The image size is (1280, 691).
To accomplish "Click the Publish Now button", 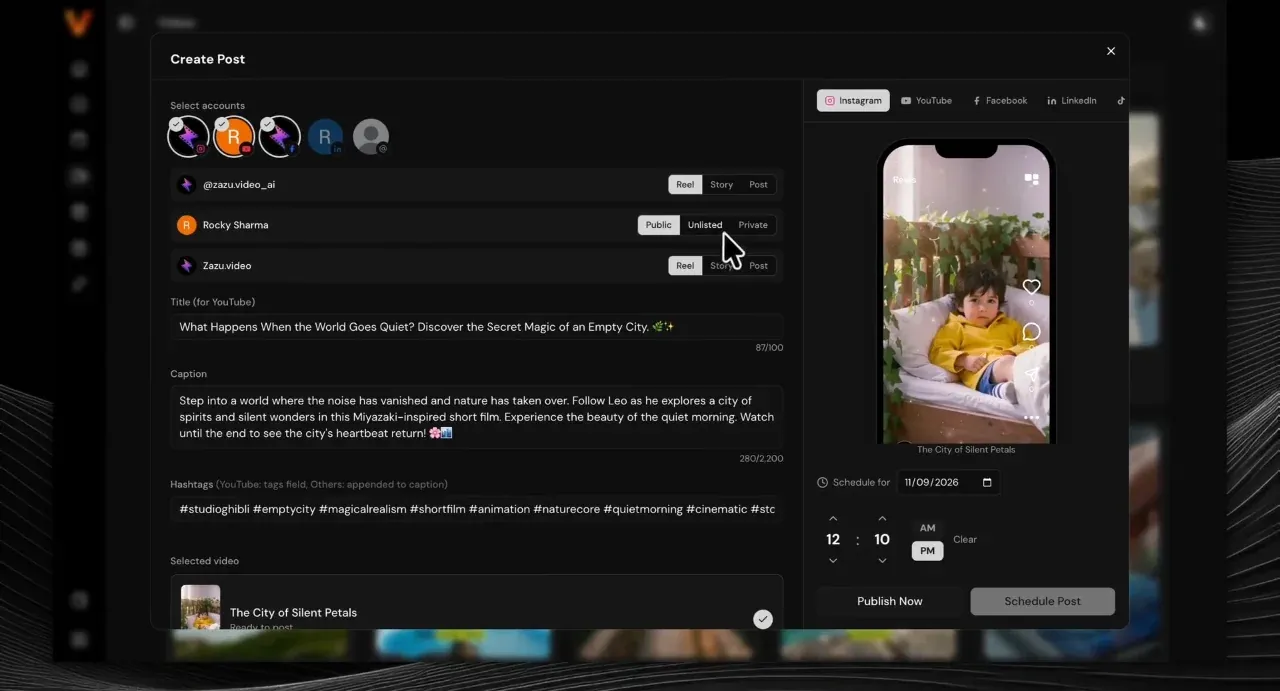I will pyautogui.click(x=890, y=601).
